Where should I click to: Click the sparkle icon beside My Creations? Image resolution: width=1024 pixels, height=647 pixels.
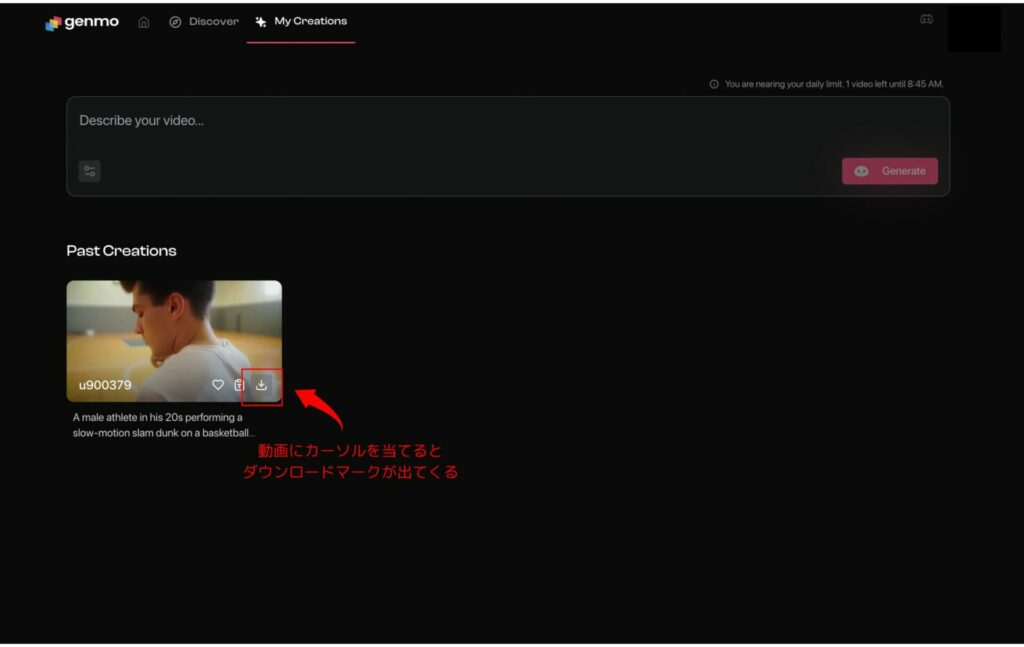pos(261,22)
